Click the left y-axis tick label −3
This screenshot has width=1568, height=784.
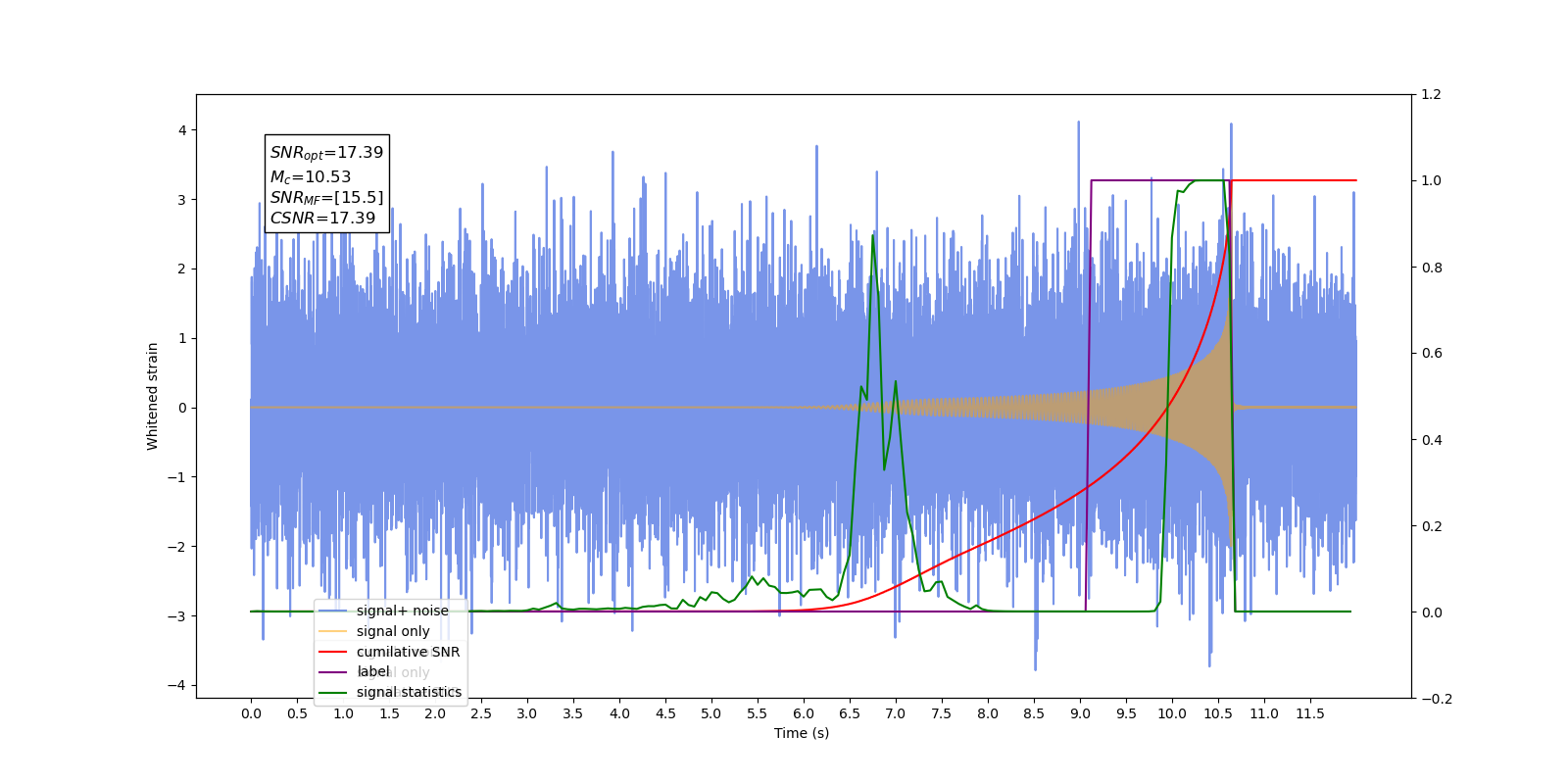tap(175, 616)
